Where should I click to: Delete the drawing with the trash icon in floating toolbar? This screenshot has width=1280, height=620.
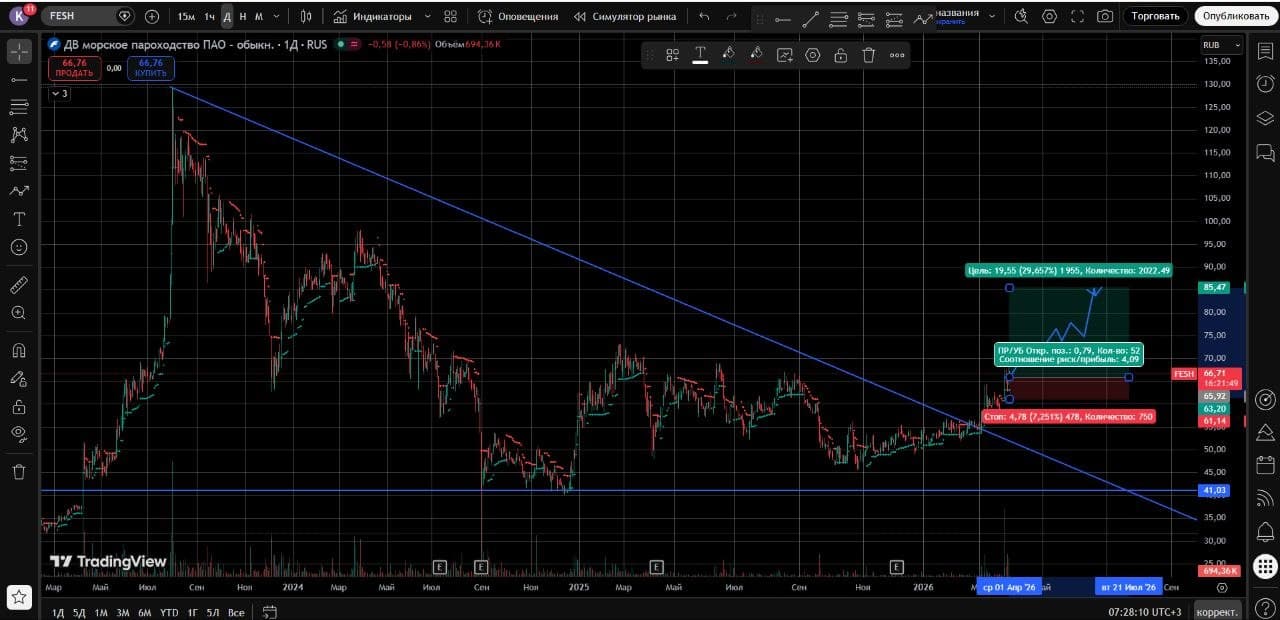869,55
